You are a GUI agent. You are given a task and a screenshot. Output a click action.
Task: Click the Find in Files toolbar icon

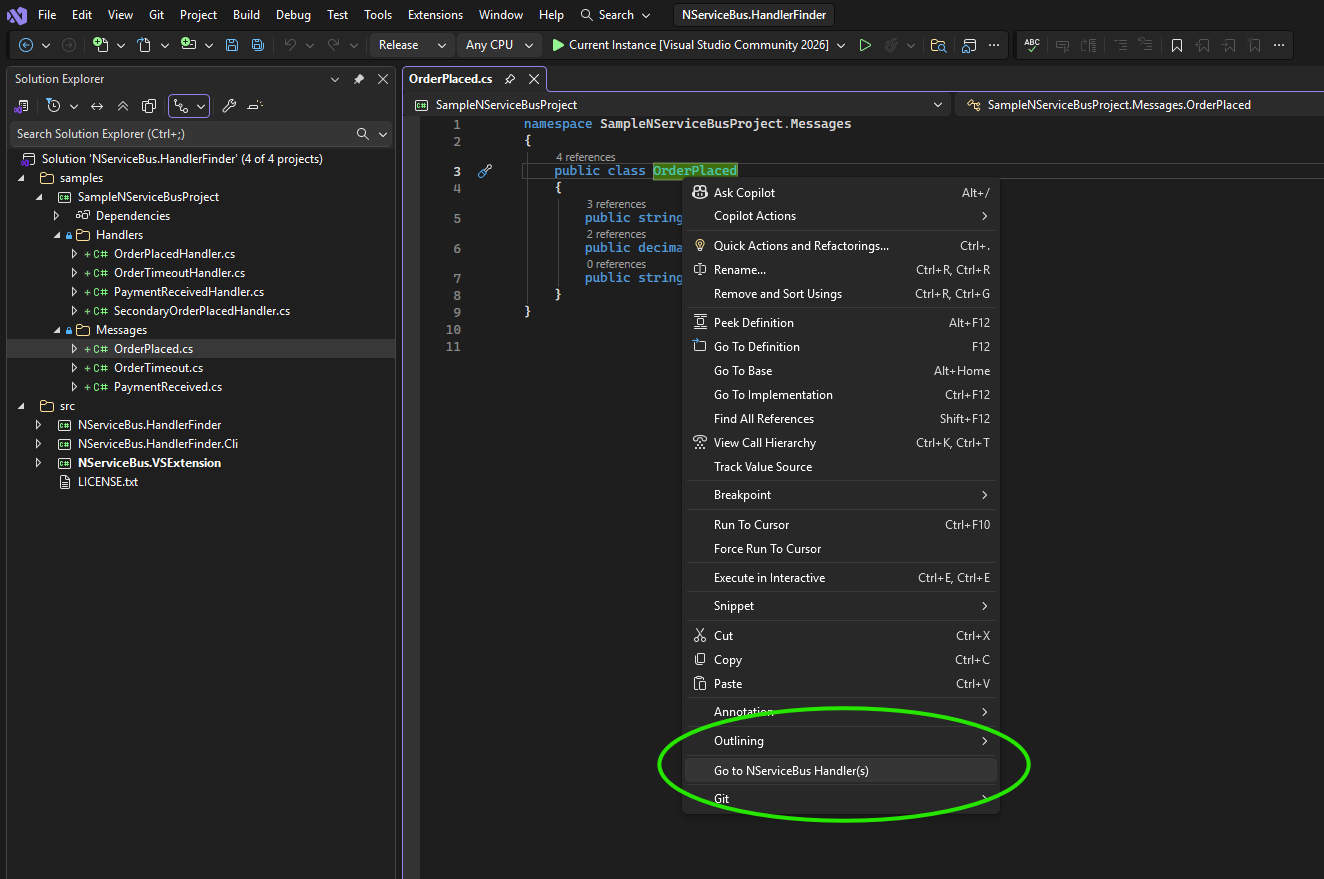point(938,45)
